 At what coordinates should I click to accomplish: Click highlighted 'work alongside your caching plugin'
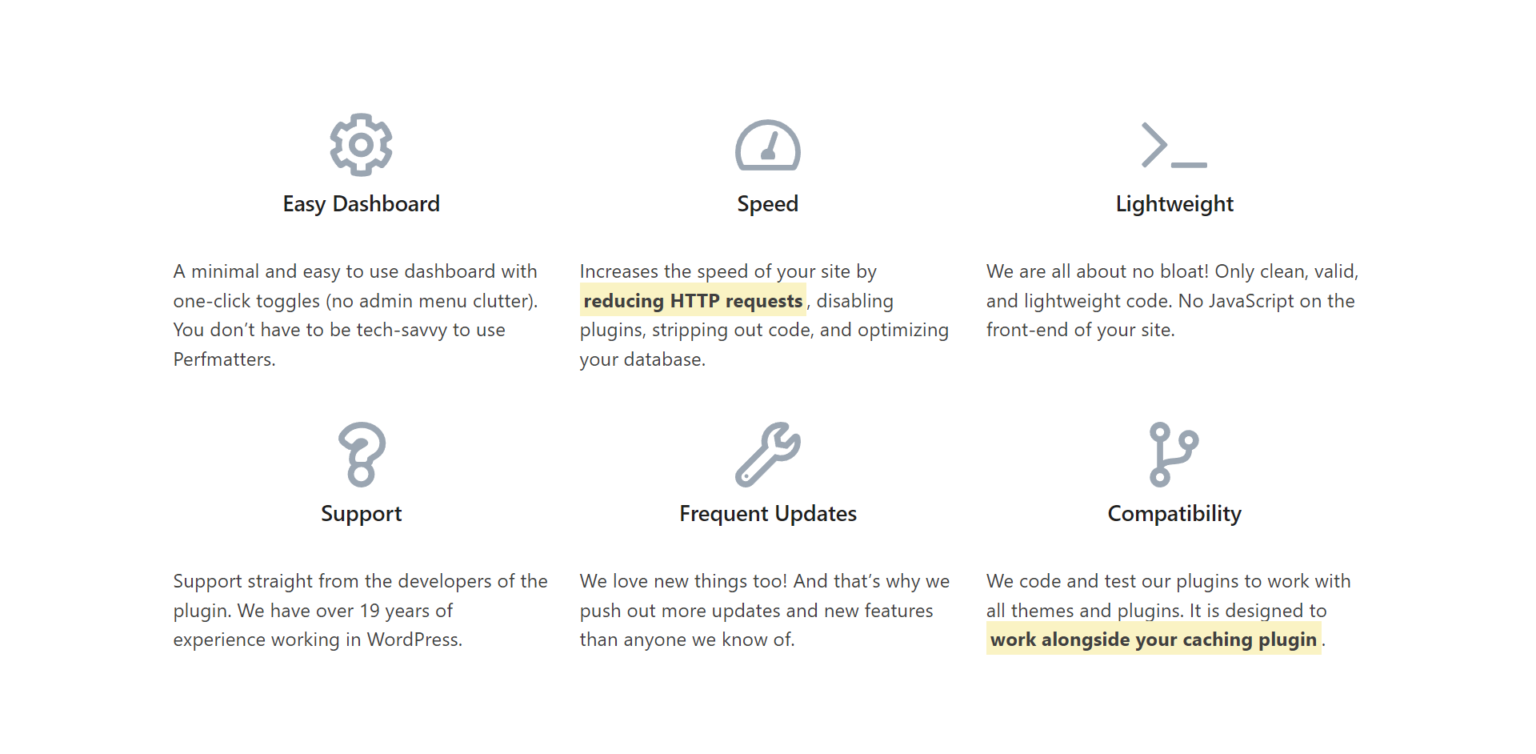pos(1153,640)
